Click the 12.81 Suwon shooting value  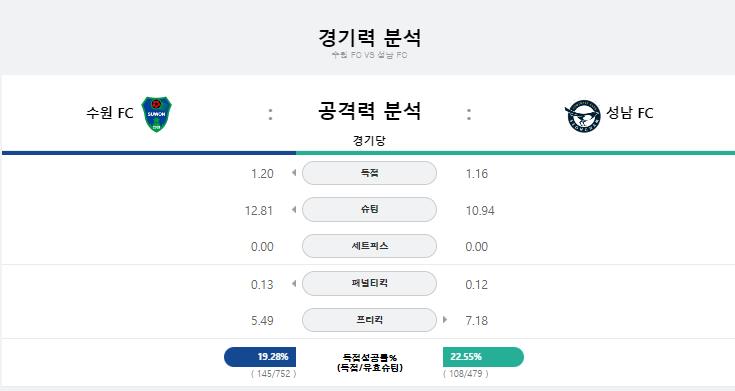259,211
